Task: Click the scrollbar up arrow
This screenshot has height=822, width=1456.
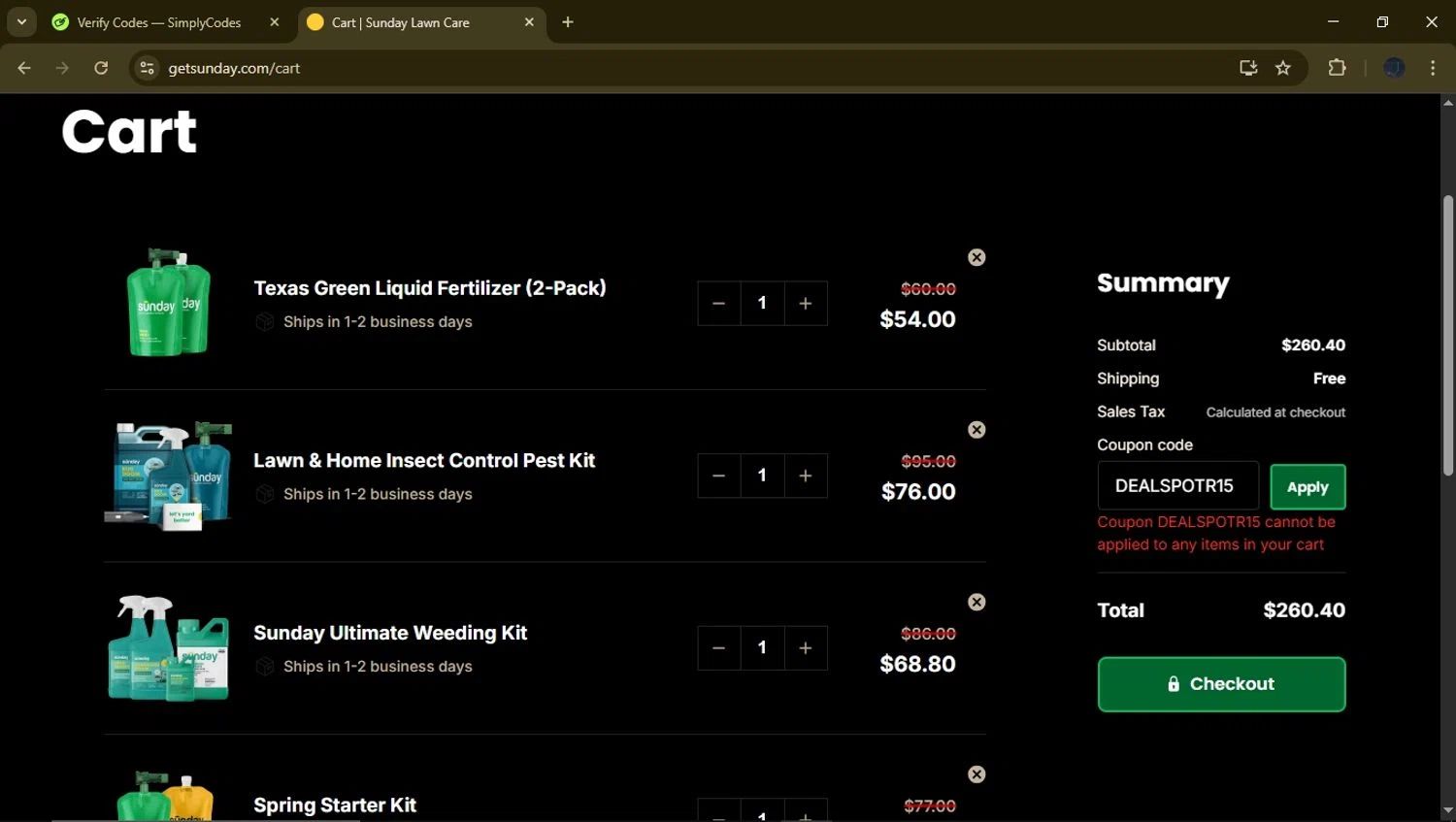Action: 1448,102
